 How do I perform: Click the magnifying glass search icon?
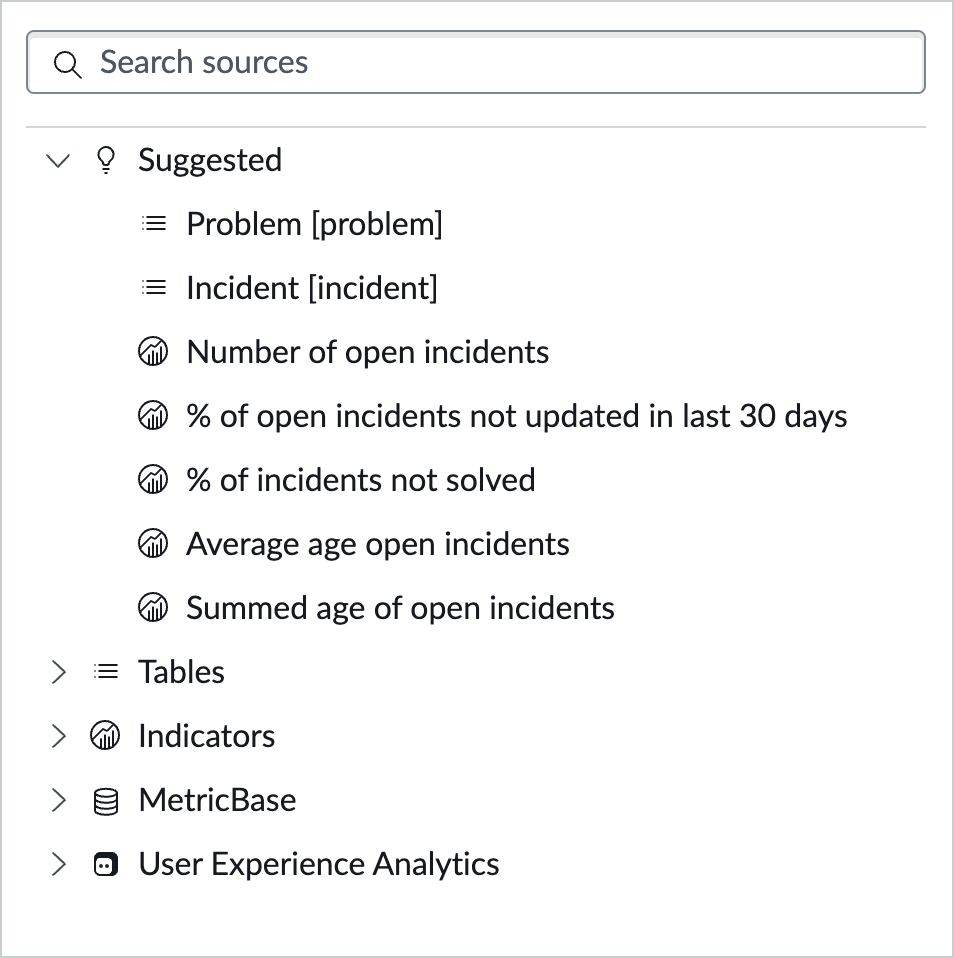coord(67,64)
